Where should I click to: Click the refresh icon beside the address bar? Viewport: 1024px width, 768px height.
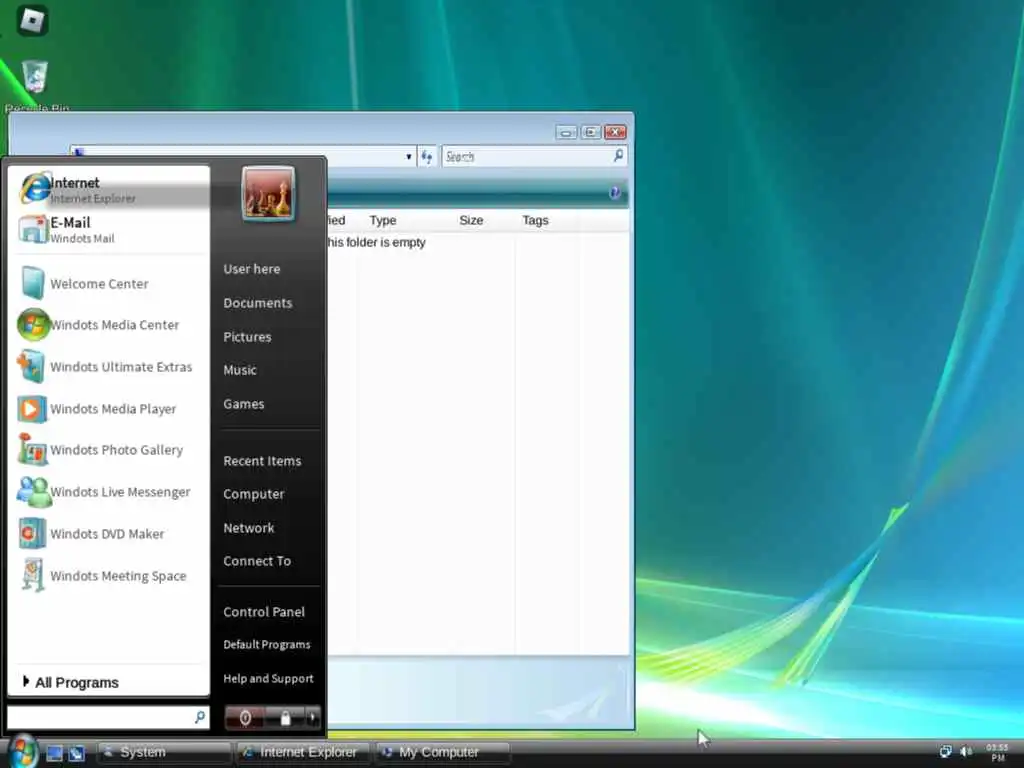tap(426, 157)
